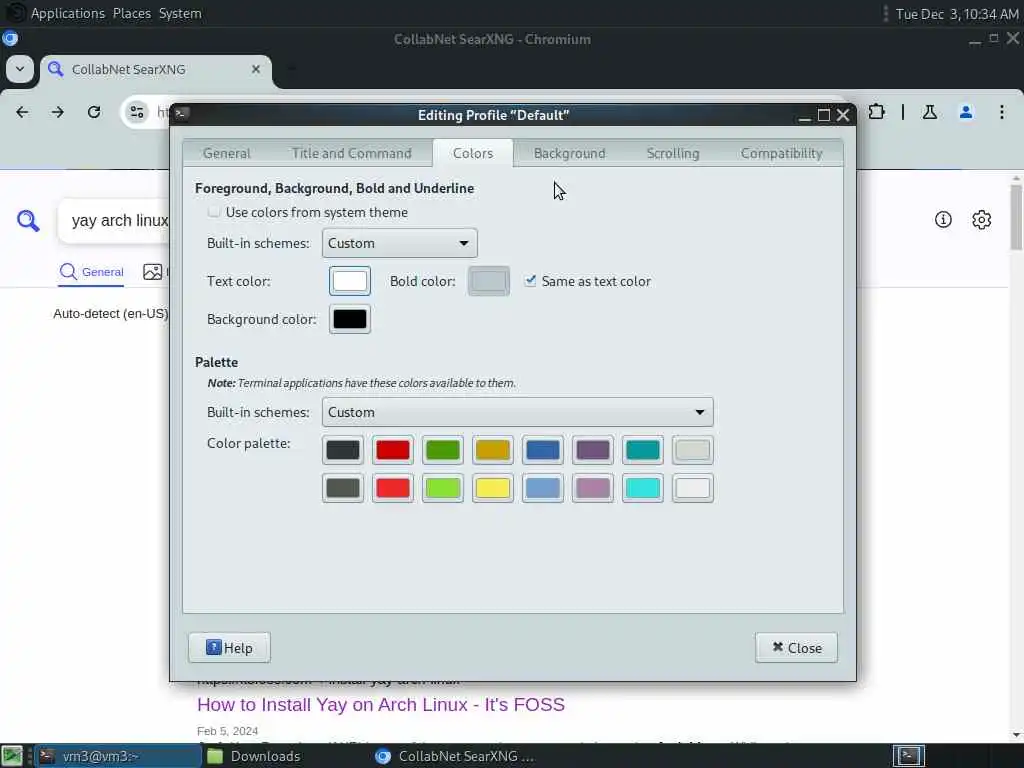Select SearXNG General category tab
1024x768 pixels.
pos(91,272)
